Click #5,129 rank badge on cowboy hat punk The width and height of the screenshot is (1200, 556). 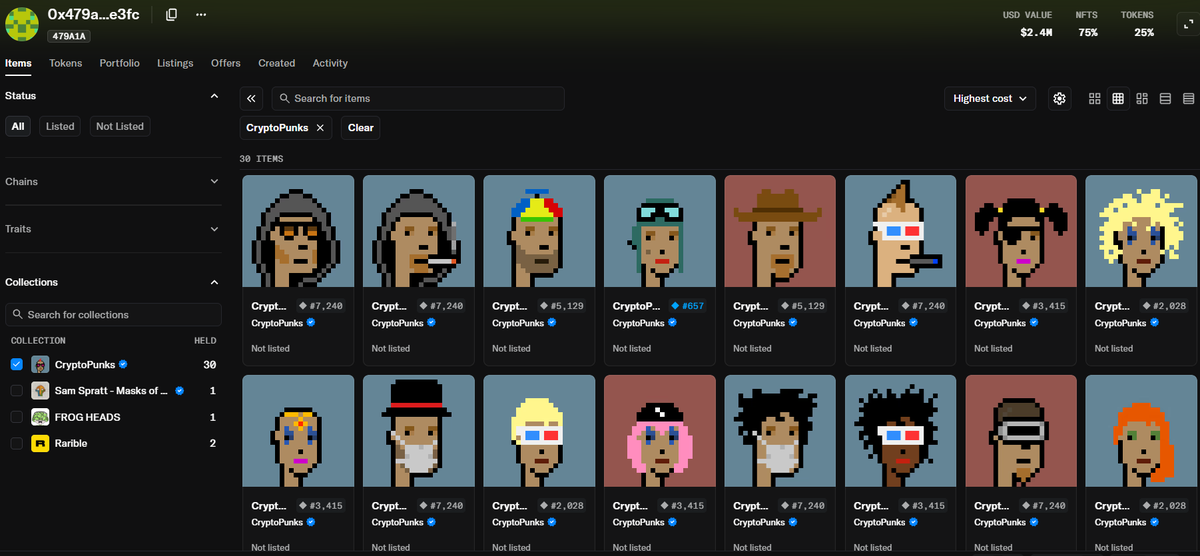tap(802, 306)
